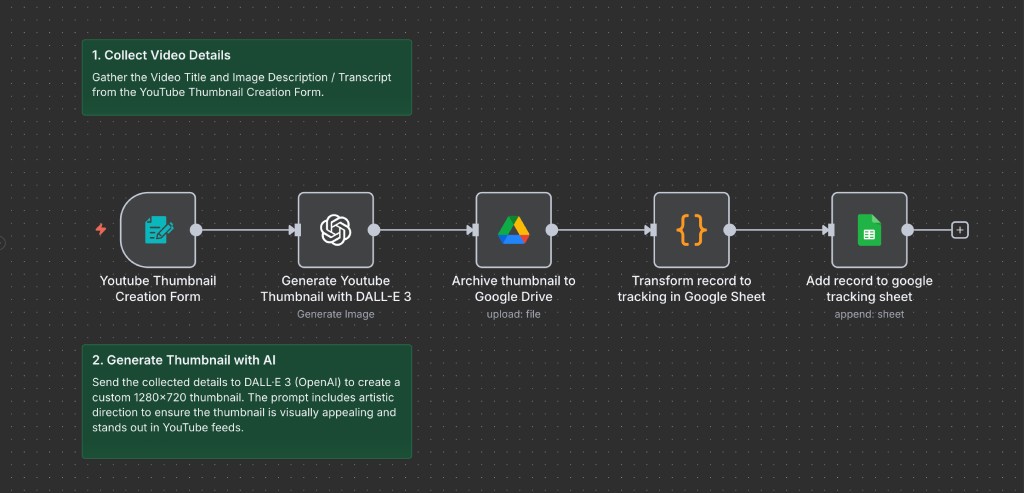
Task: Click the 'Youtube Thumbnail Creation Form' label
Action: (x=158, y=289)
